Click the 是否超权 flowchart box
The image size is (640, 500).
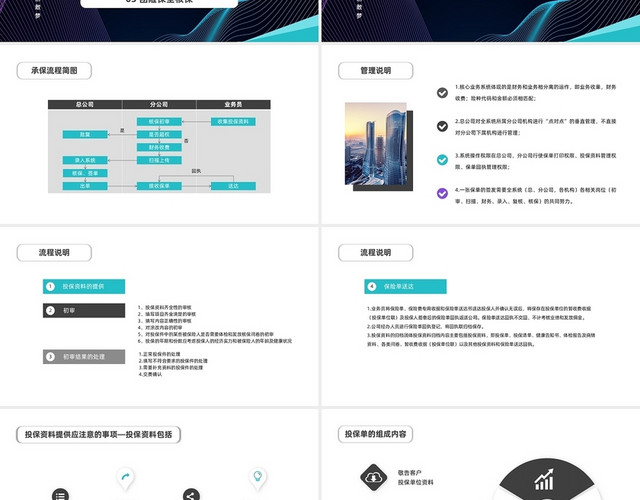click(x=159, y=134)
